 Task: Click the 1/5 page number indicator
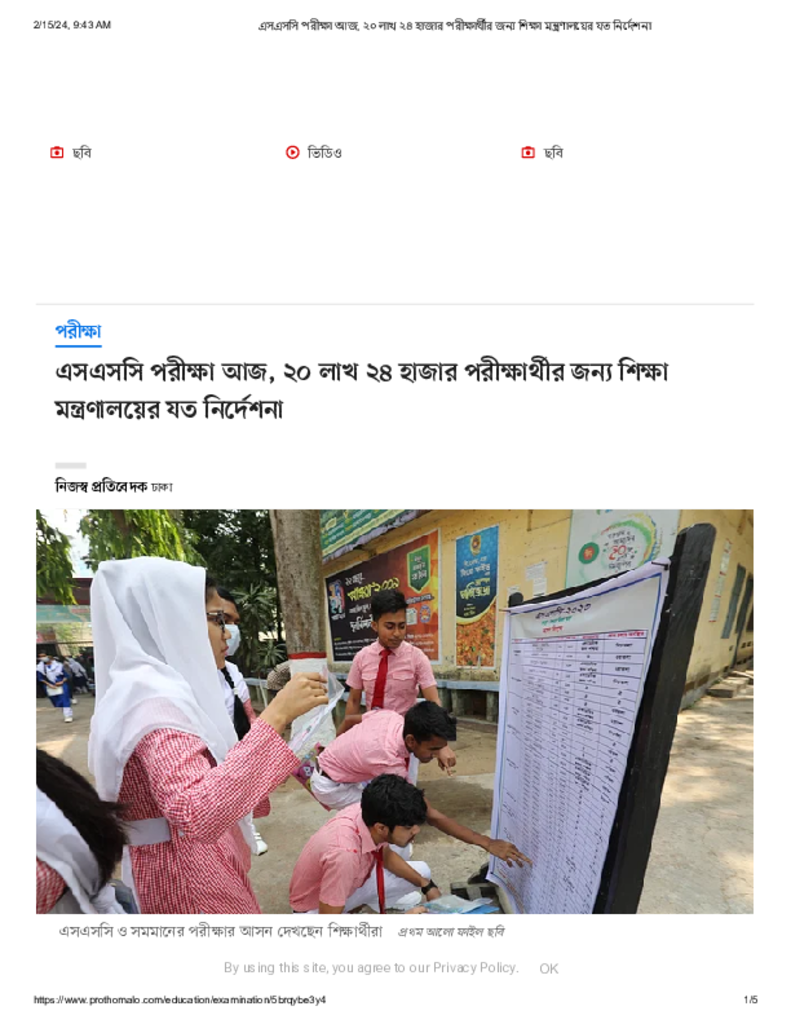coord(751,1000)
